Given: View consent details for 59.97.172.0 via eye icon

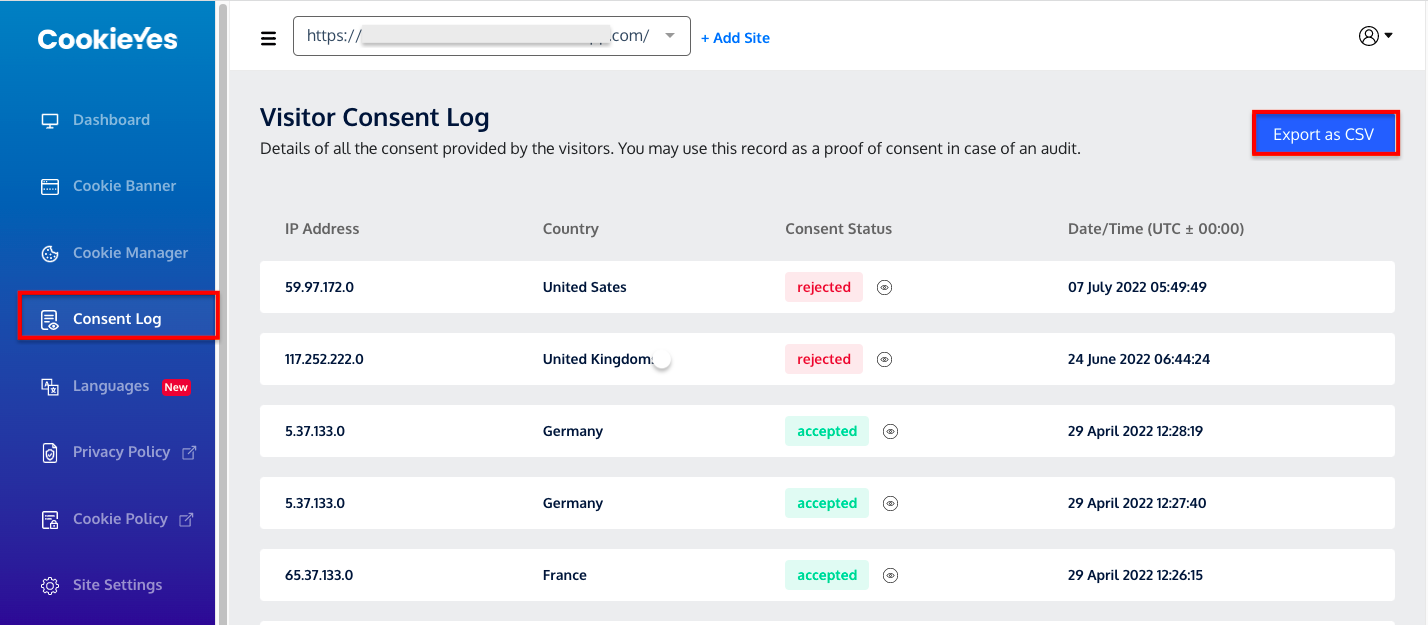Looking at the screenshot, I should pyautogui.click(x=884, y=287).
